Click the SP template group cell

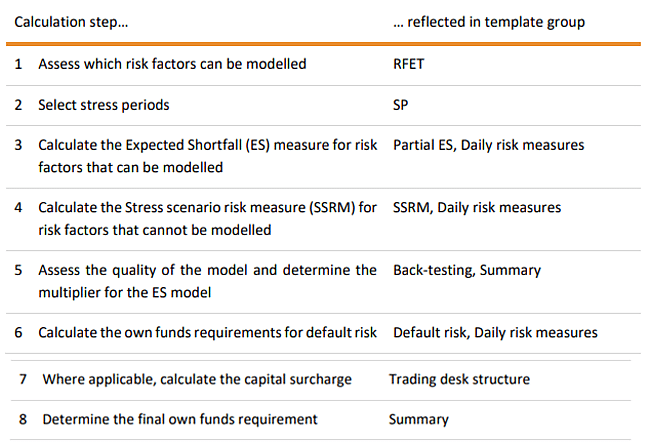click(400, 105)
